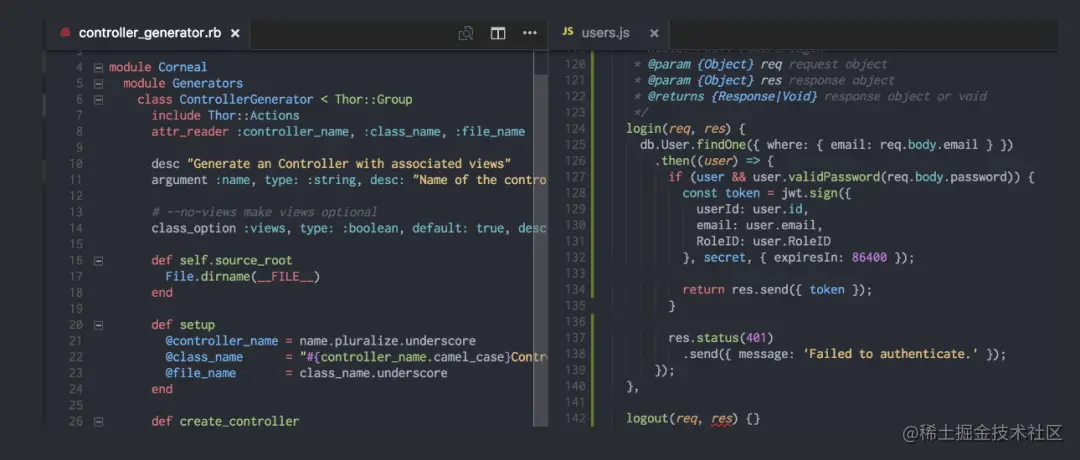Screen dimensions: 1080x460
Task: Click 'argument :name, type: :string' line
Action: [349, 180]
